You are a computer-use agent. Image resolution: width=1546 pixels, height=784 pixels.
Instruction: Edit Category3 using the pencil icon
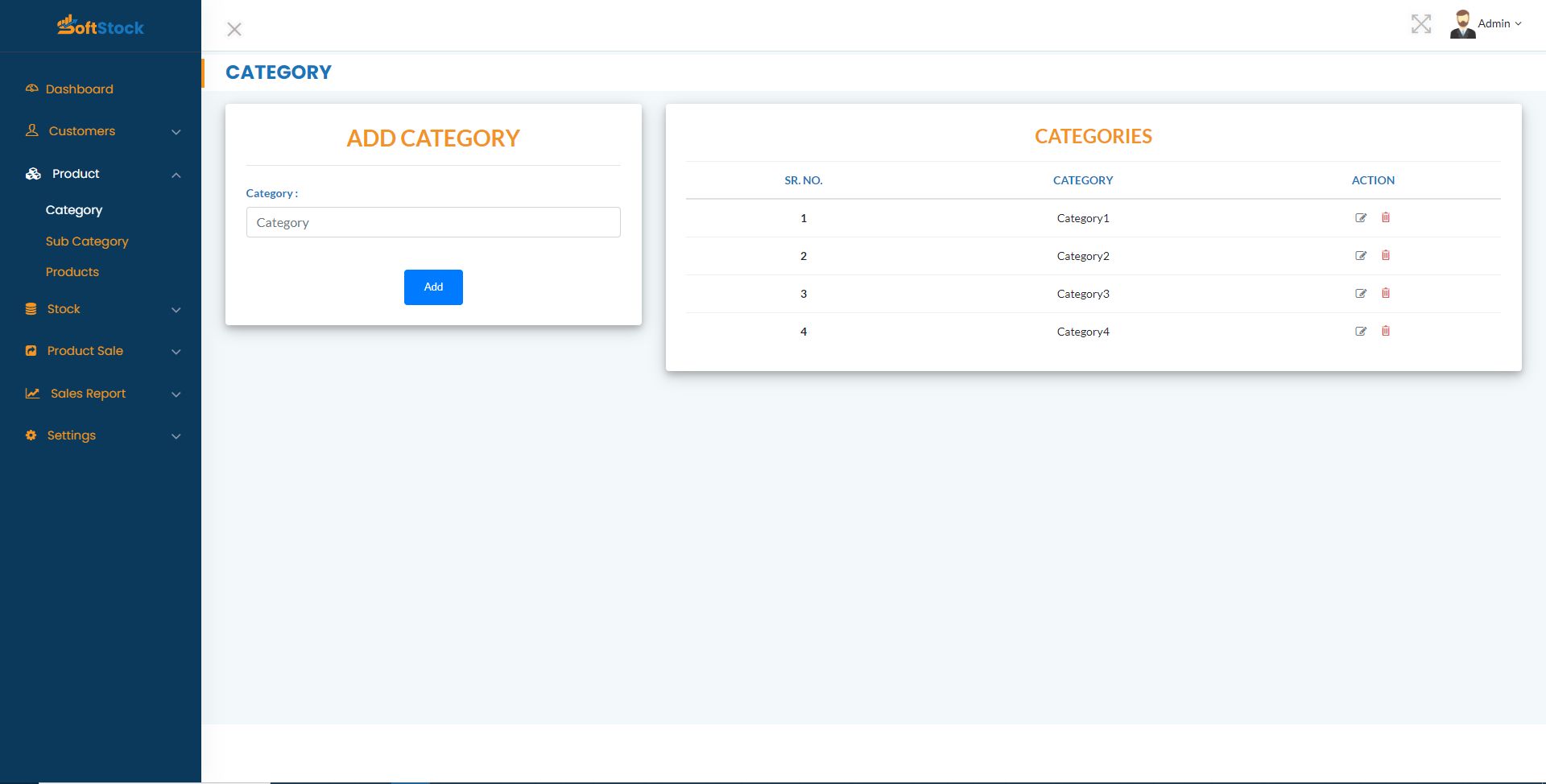[x=1361, y=293]
